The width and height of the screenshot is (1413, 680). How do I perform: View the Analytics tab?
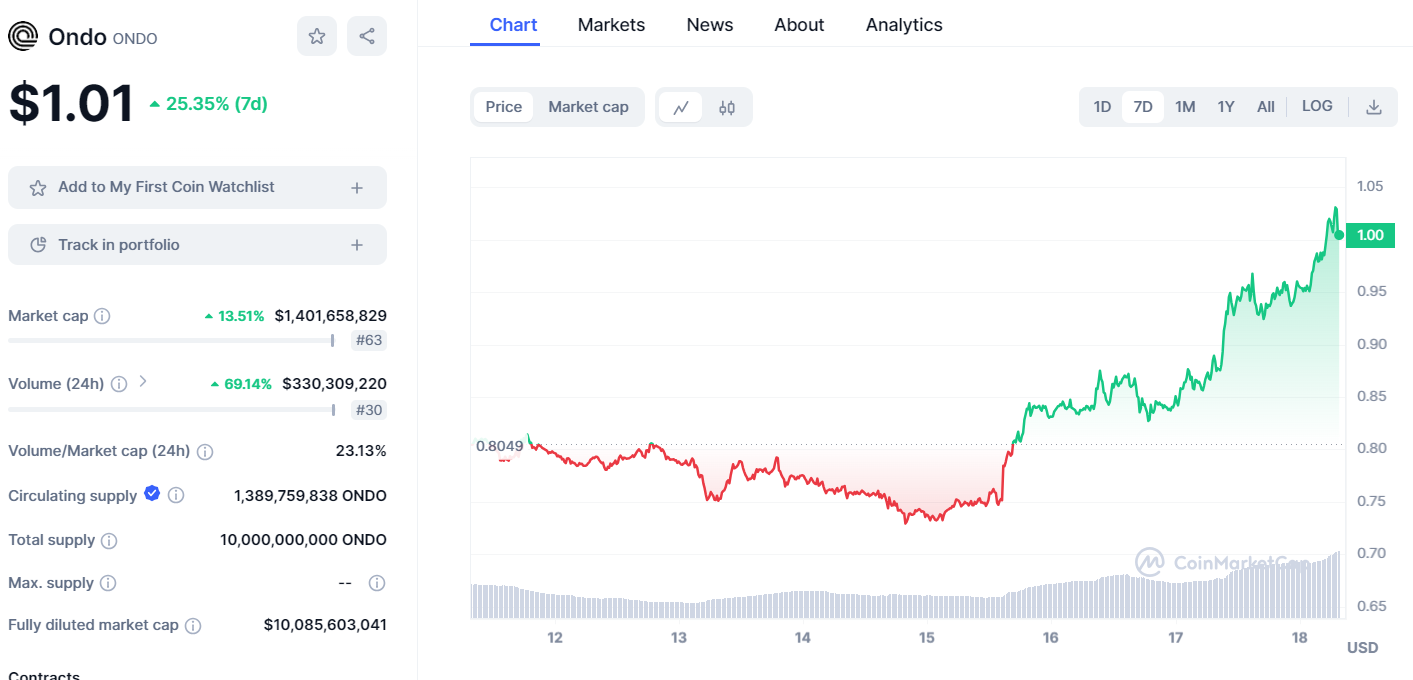pos(904,25)
